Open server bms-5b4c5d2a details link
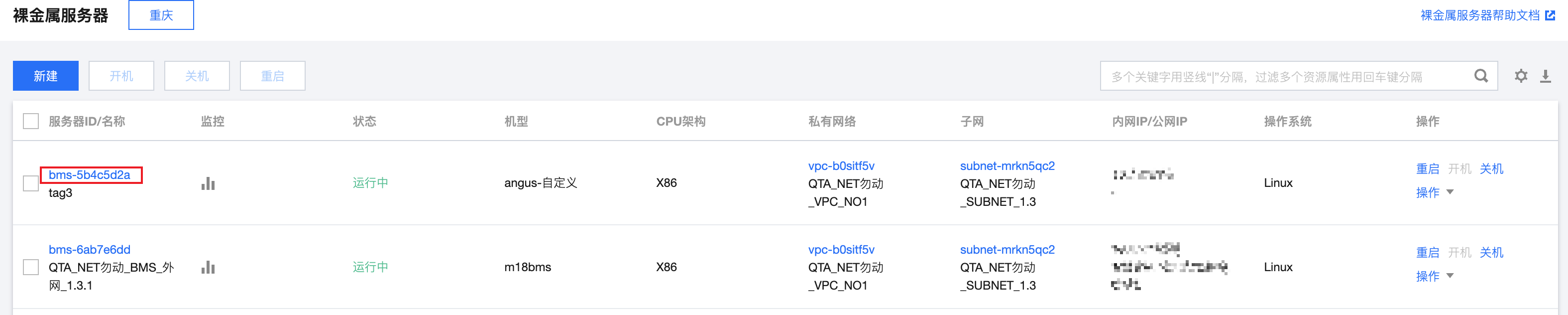Screen dimensions: 1568x315 click(x=90, y=175)
